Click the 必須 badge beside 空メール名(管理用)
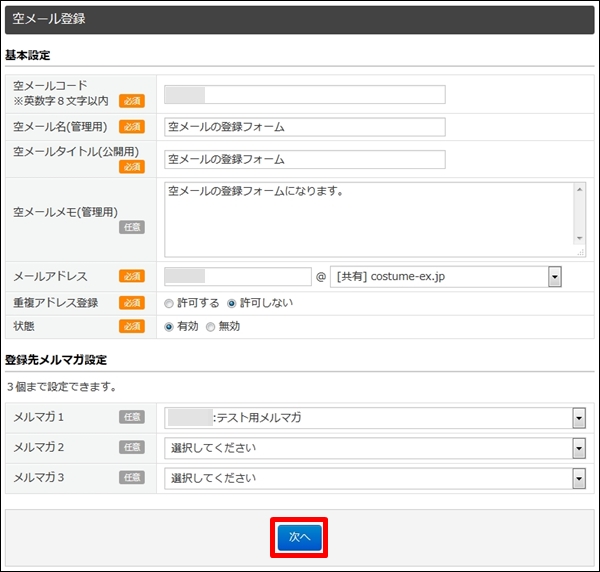Viewport: 600px width, 572px height. pos(132,126)
